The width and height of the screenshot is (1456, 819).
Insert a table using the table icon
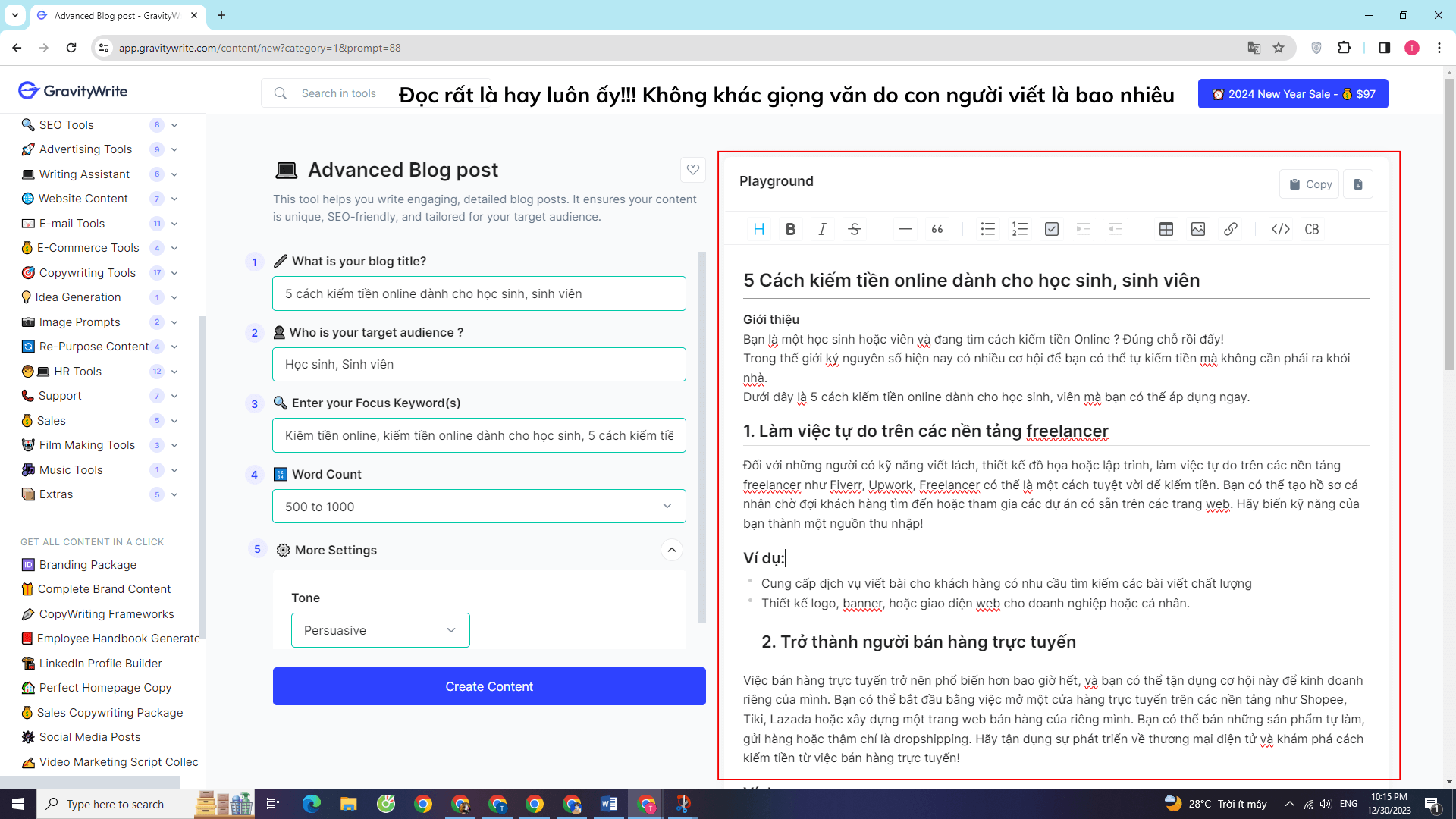click(x=1166, y=229)
